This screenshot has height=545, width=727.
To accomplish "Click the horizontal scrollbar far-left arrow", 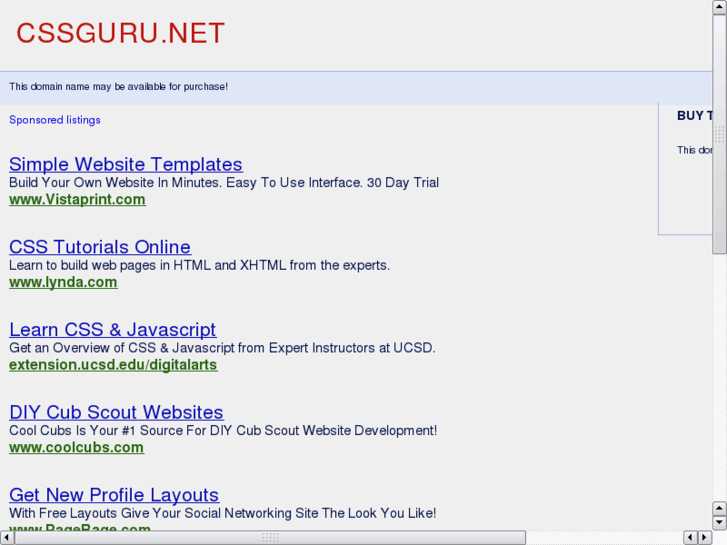I will 7,538.
